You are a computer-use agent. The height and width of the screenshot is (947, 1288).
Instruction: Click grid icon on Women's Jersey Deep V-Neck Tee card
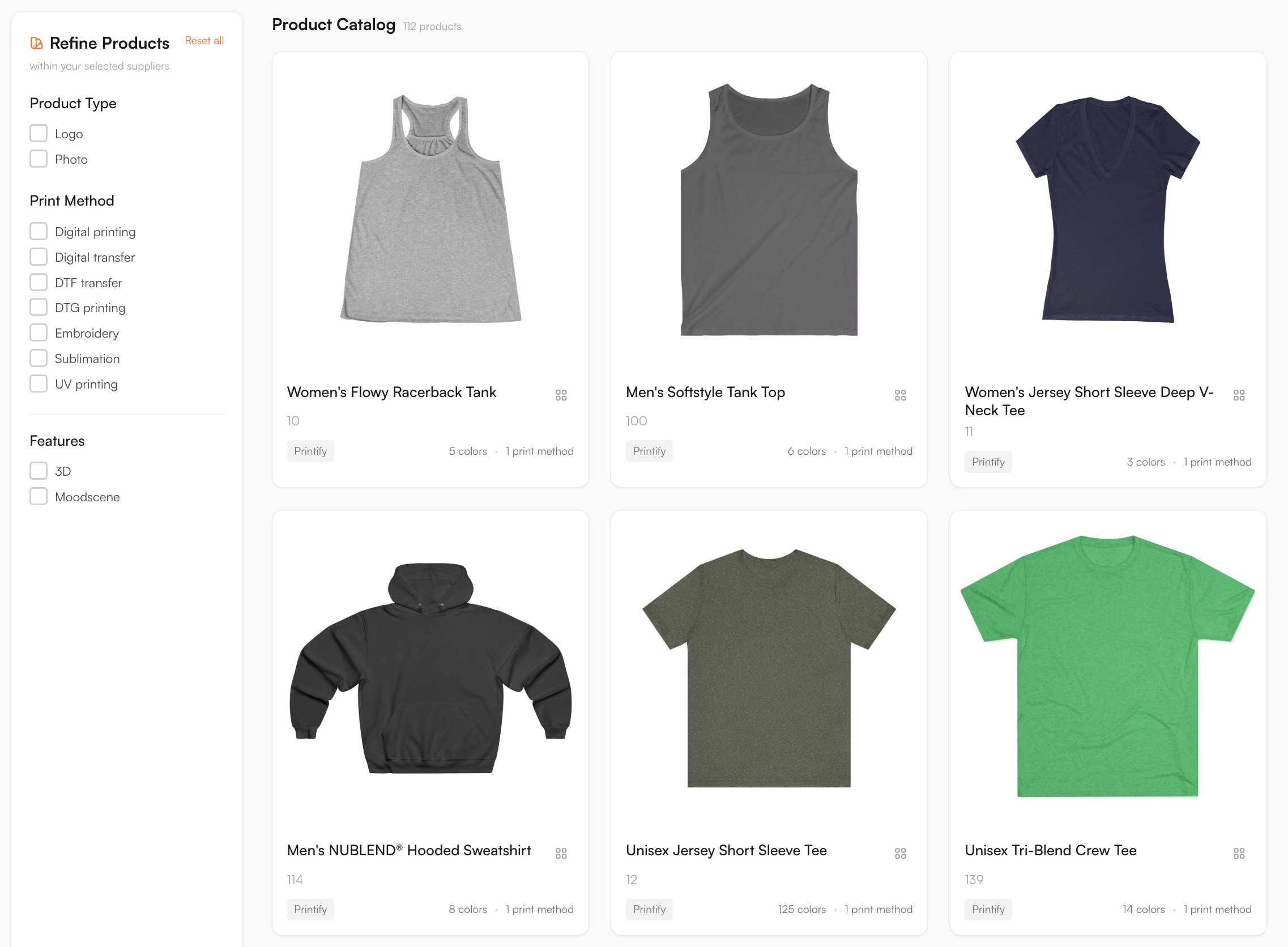(1239, 395)
